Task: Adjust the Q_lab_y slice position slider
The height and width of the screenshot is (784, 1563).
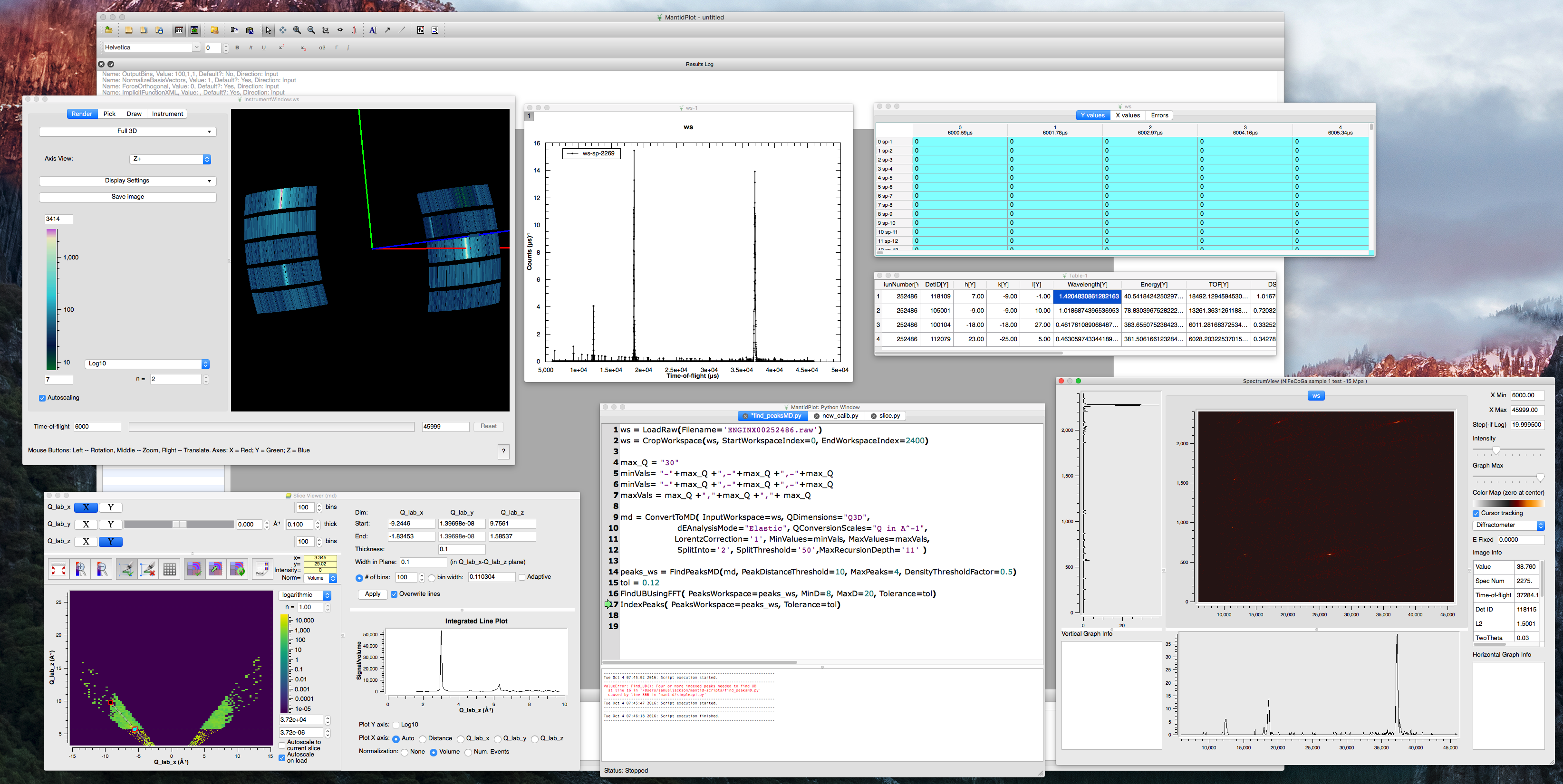Action: 179,525
